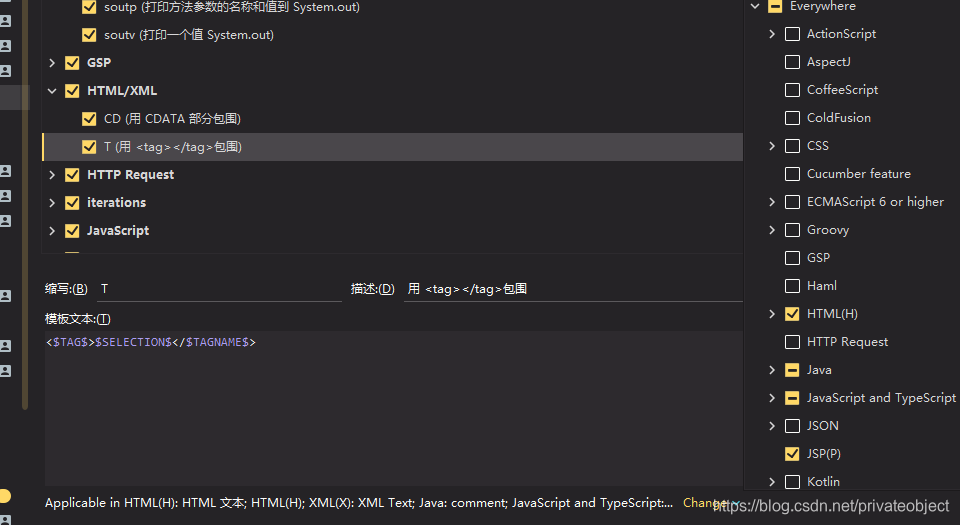Expand the Groovy context node
The height and width of the screenshot is (525, 960).
pyautogui.click(x=772, y=230)
